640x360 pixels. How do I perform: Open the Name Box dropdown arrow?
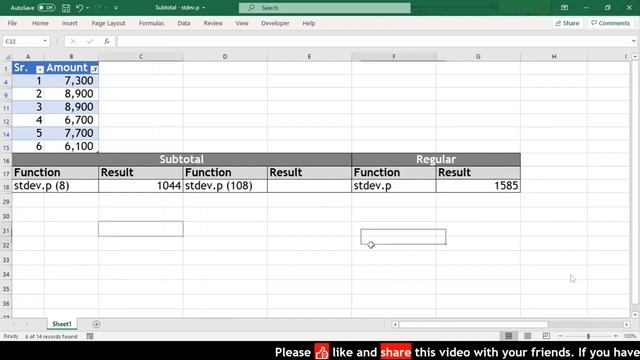click(45, 41)
